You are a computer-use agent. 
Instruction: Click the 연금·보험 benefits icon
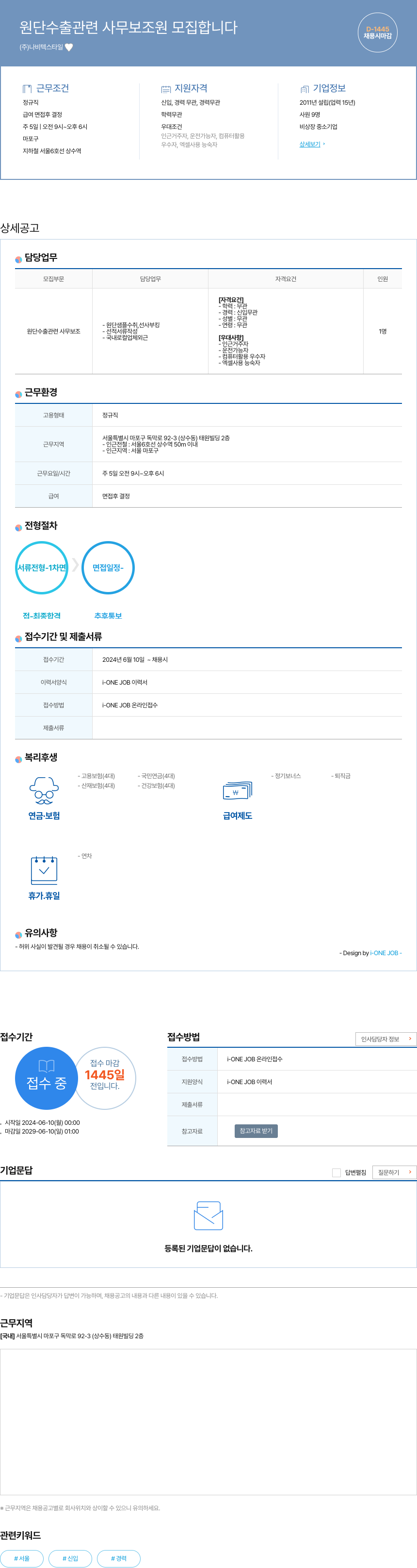(44, 790)
